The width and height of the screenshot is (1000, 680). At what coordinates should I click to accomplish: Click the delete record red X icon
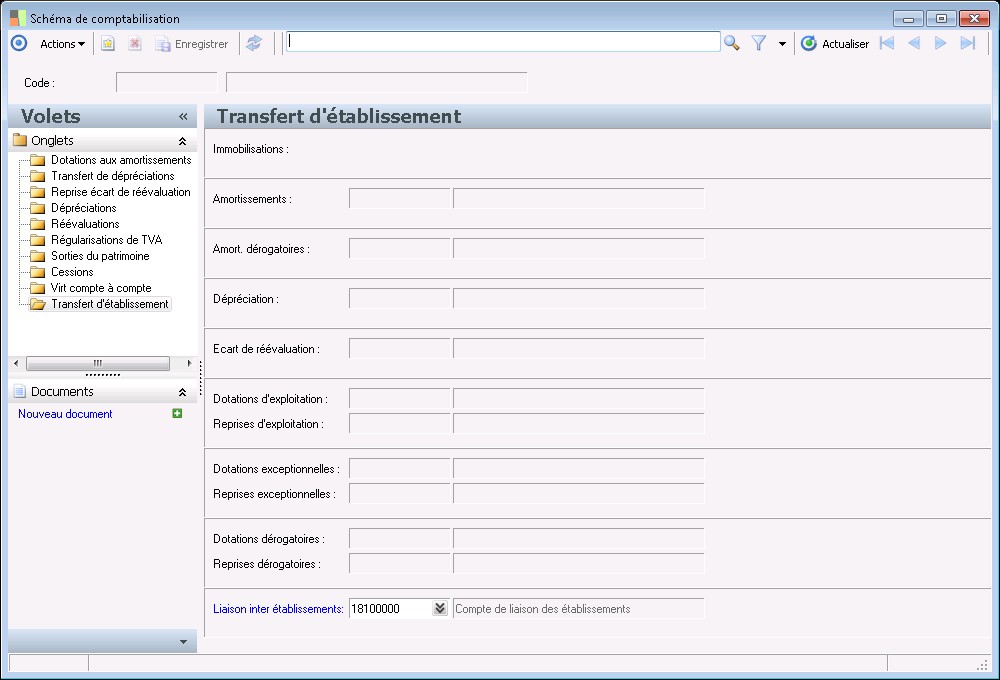coord(135,44)
